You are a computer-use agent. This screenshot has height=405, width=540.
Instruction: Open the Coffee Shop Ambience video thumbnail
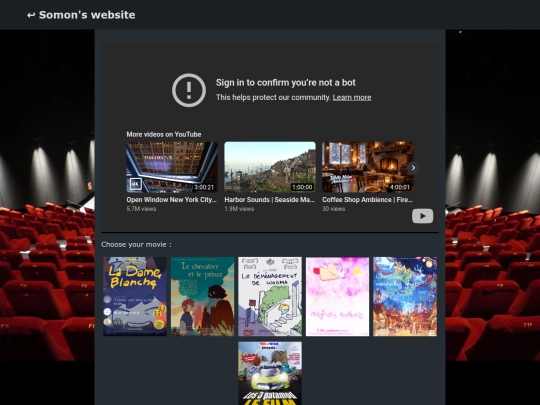367,167
